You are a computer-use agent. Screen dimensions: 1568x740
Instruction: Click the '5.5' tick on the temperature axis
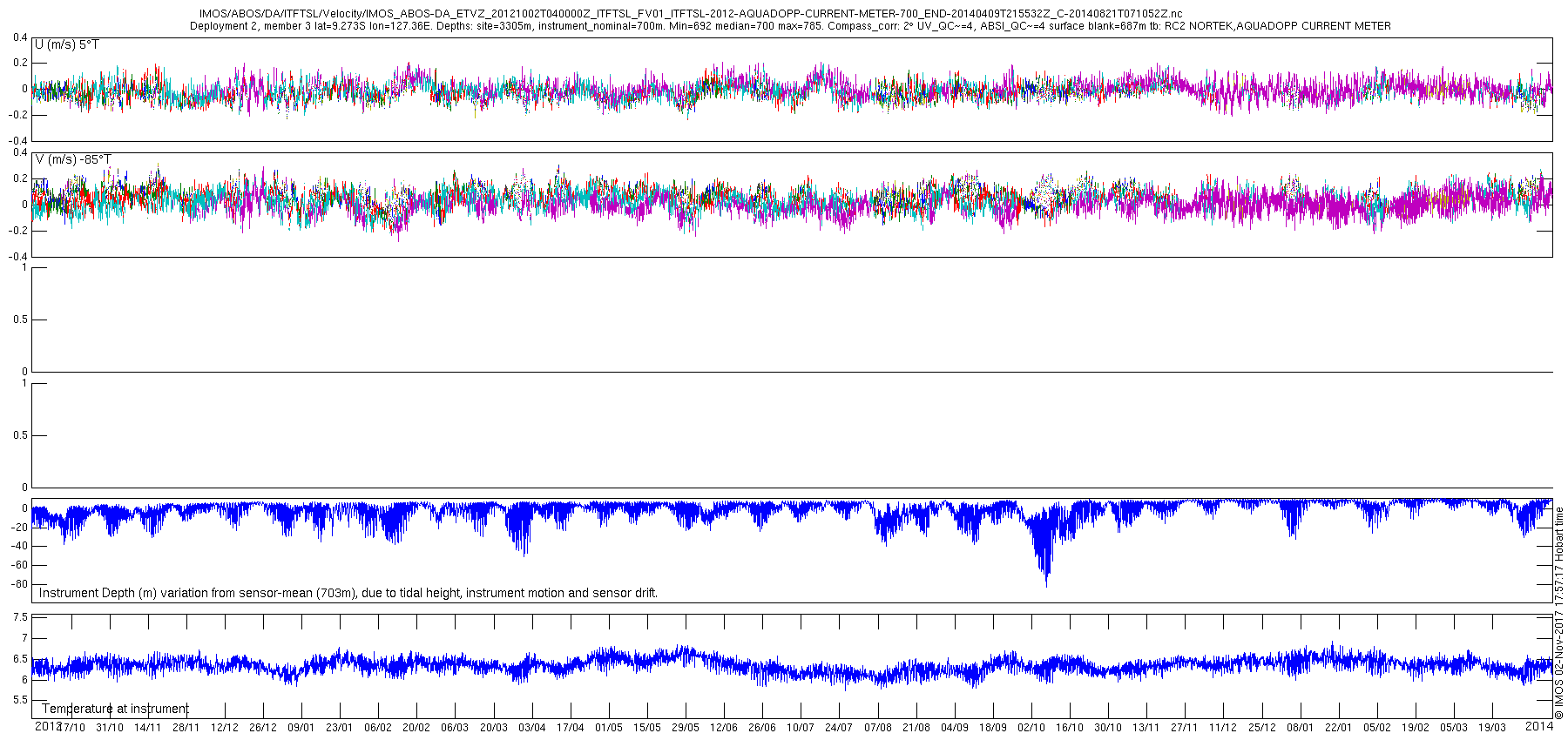pos(21,700)
